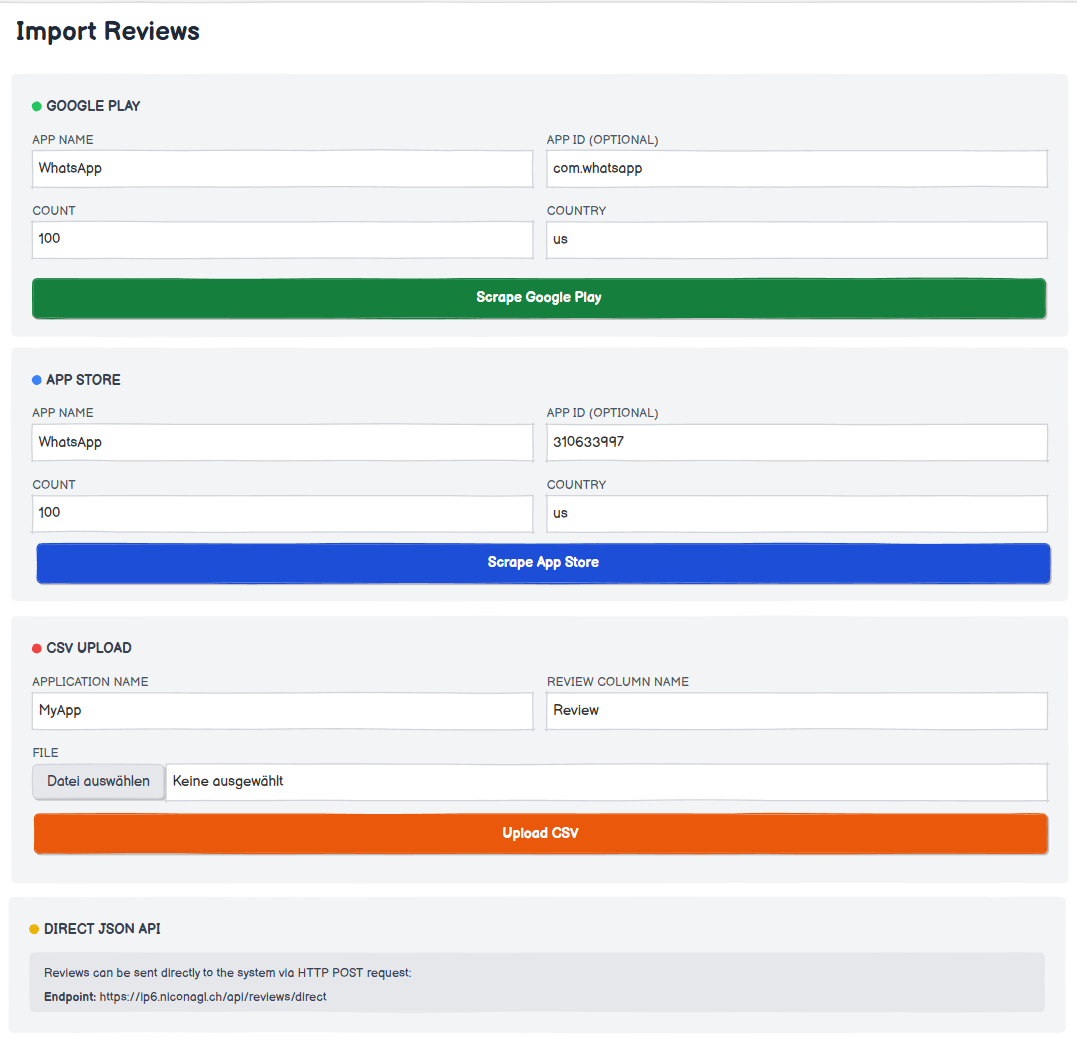Click the Google Play 'APP ID (OPTIONAL)' label

click(x=602, y=140)
